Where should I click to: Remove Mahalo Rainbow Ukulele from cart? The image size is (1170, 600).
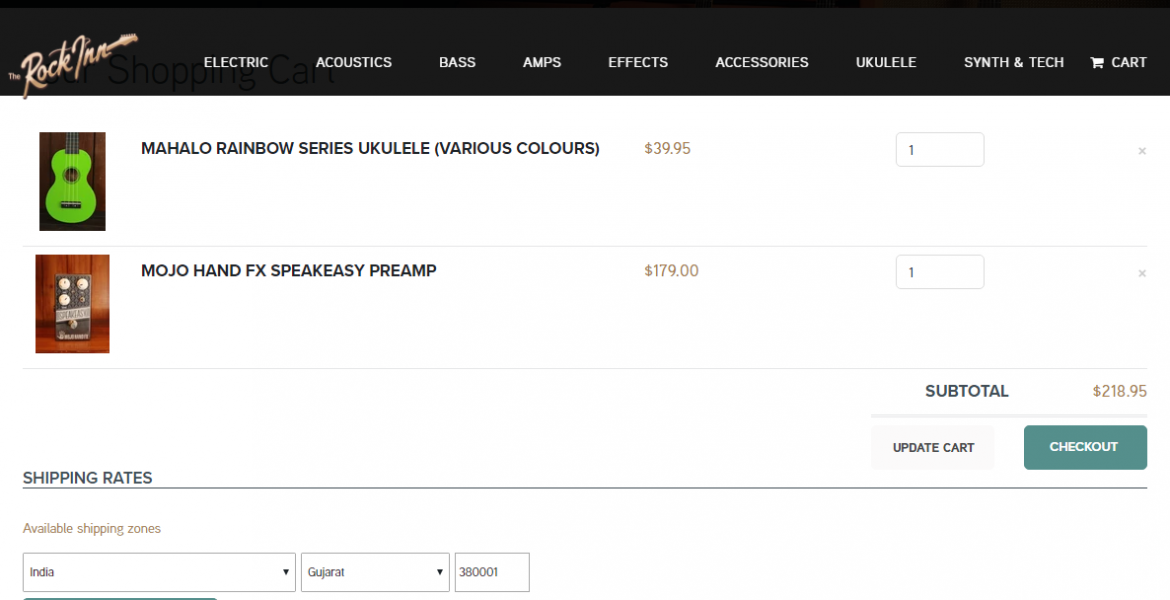click(x=1142, y=151)
